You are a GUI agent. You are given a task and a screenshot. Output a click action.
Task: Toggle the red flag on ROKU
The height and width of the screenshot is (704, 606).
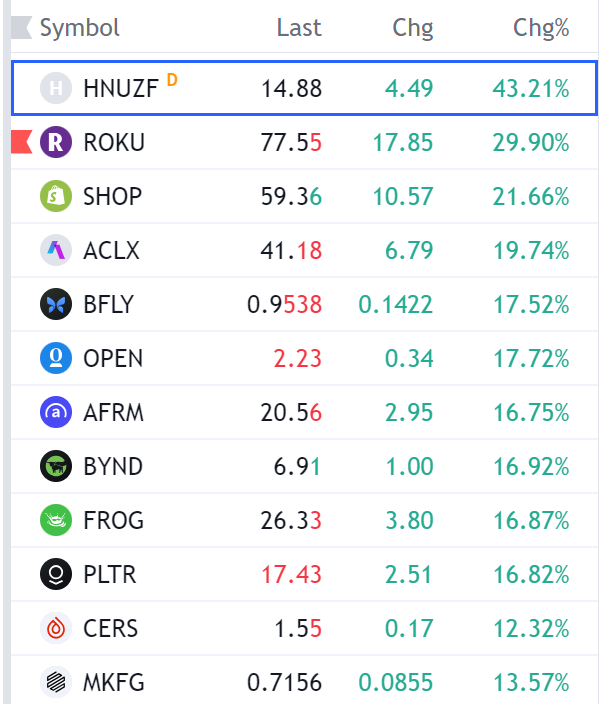(x=20, y=142)
